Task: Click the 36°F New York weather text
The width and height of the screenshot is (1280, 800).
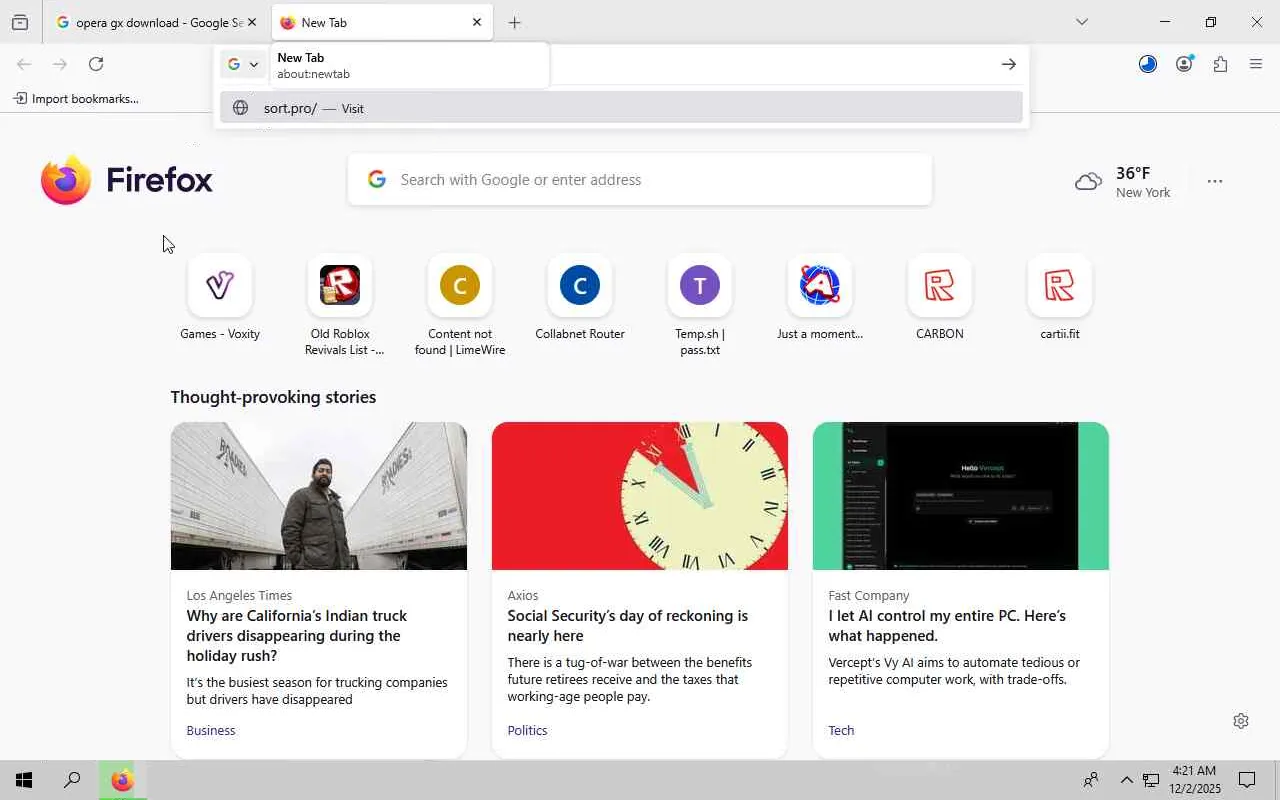Action: [x=1143, y=182]
